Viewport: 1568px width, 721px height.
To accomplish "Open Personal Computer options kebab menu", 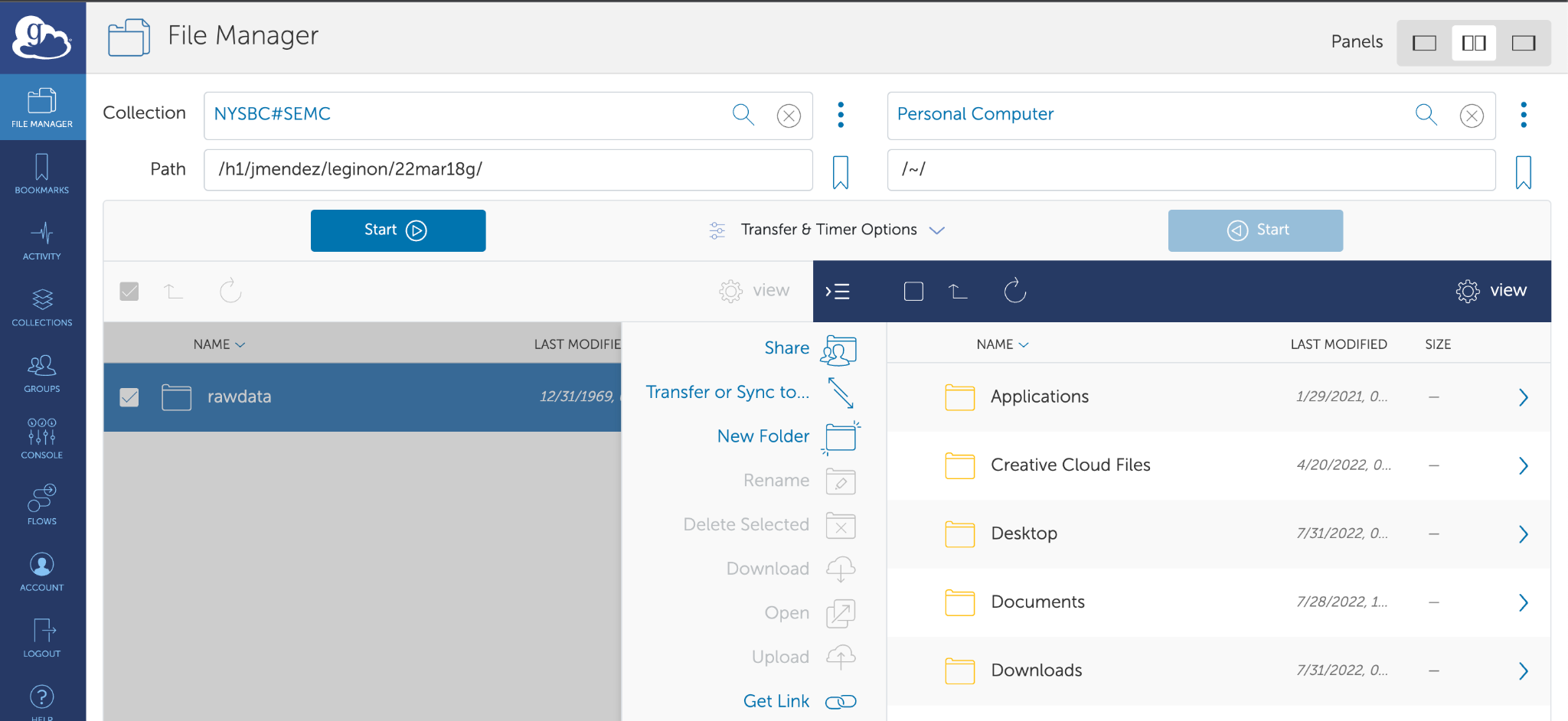I will [1524, 115].
